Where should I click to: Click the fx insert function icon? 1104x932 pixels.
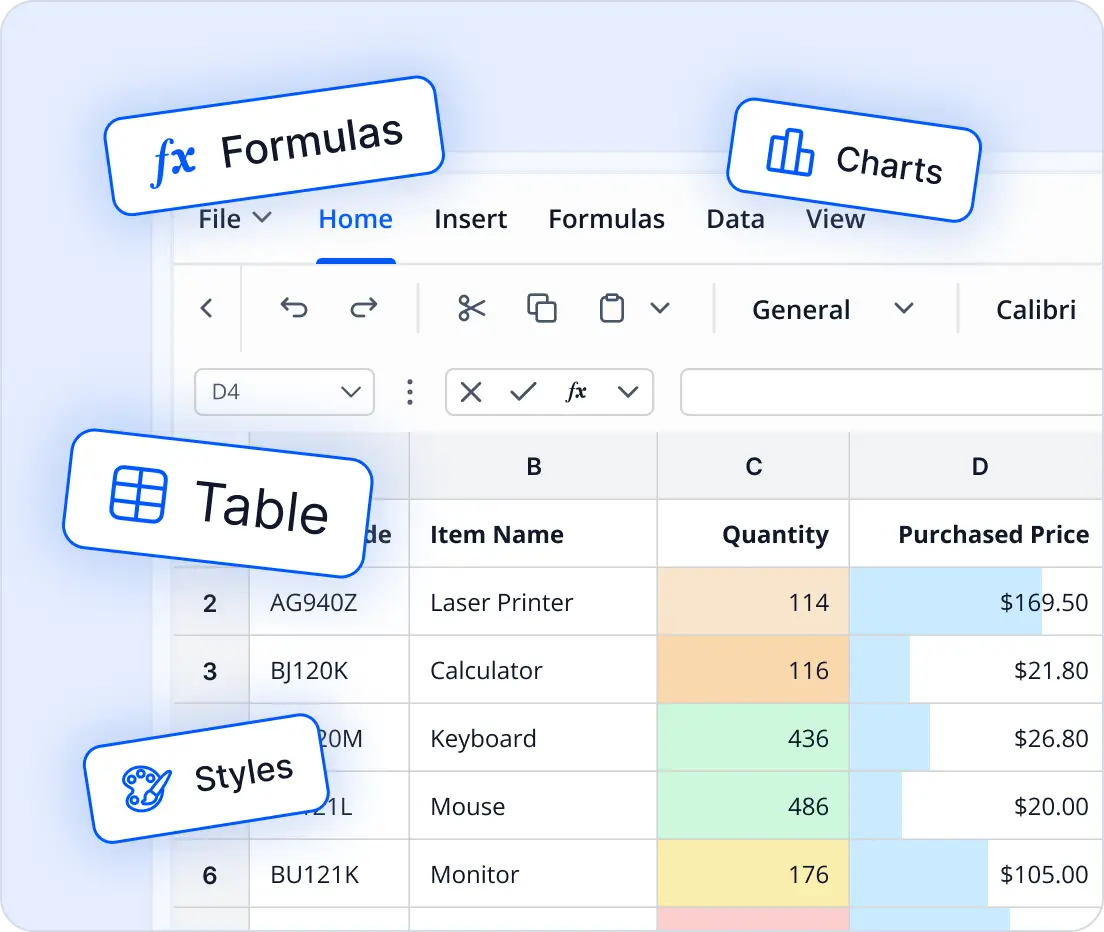pyautogui.click(x=578, y=392)
